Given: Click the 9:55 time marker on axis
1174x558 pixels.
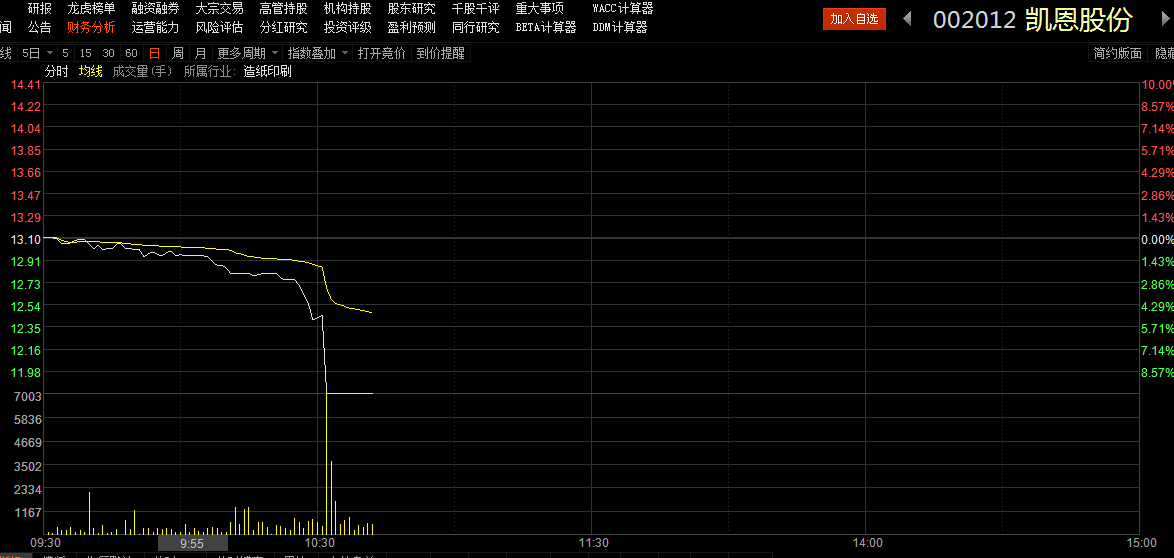Looking at the screenshot, I should coord(192,543).
